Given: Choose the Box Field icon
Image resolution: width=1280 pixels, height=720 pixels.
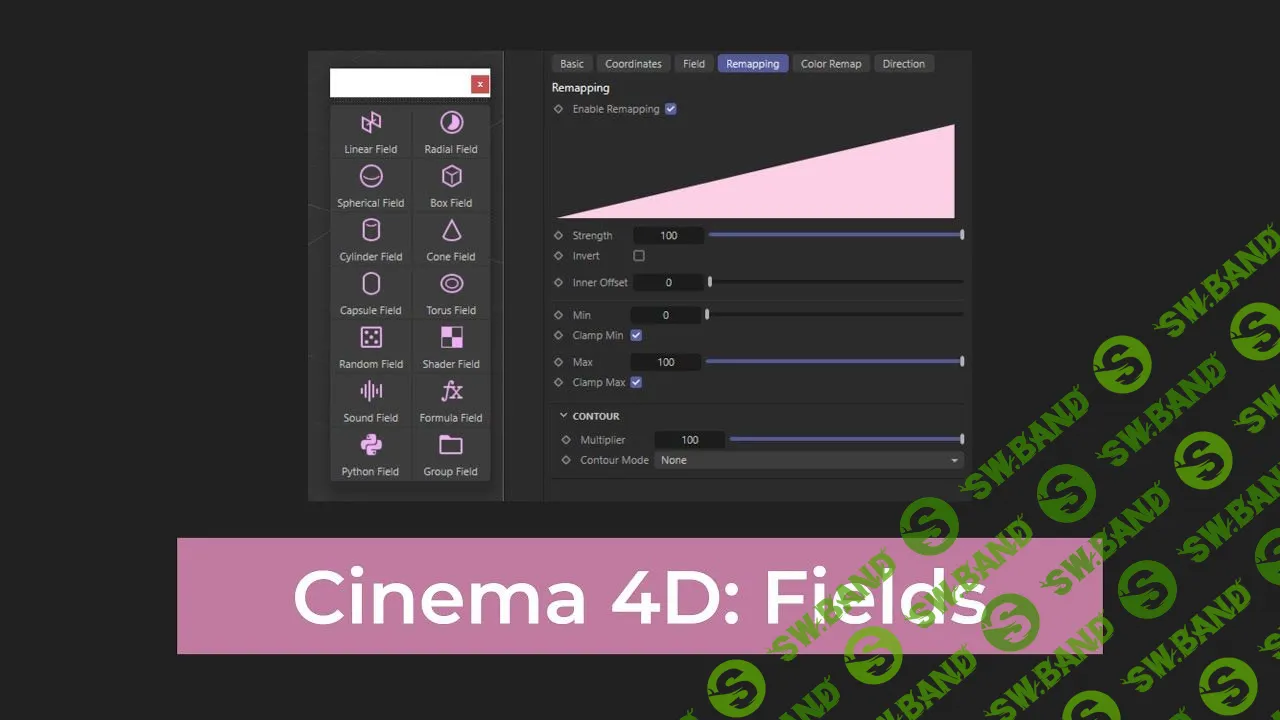Looking at the screenshot, I should 452,176.
